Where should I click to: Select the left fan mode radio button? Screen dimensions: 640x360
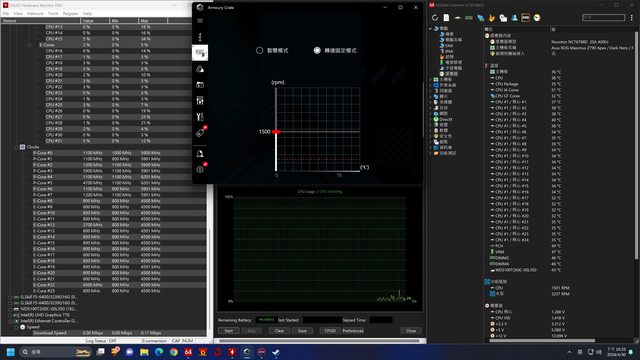click(260, 50)
